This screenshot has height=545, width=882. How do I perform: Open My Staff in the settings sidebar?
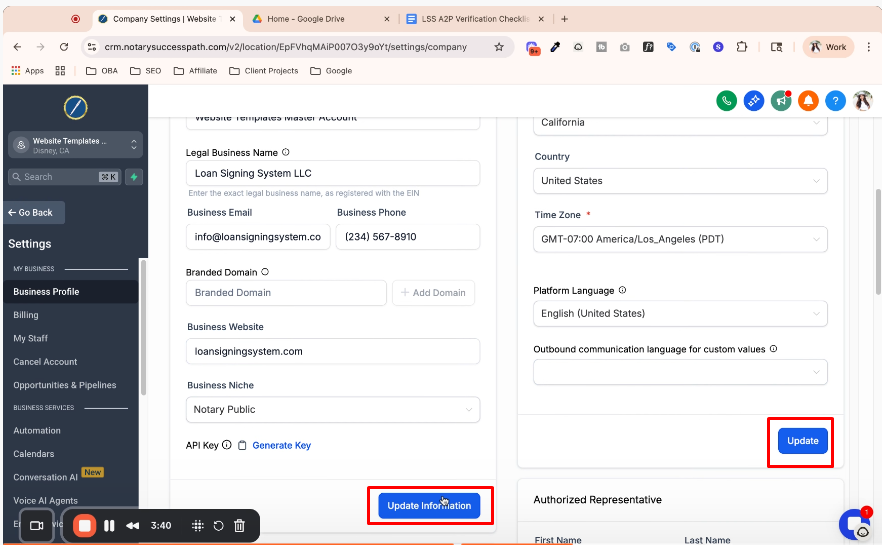[30, 338]
